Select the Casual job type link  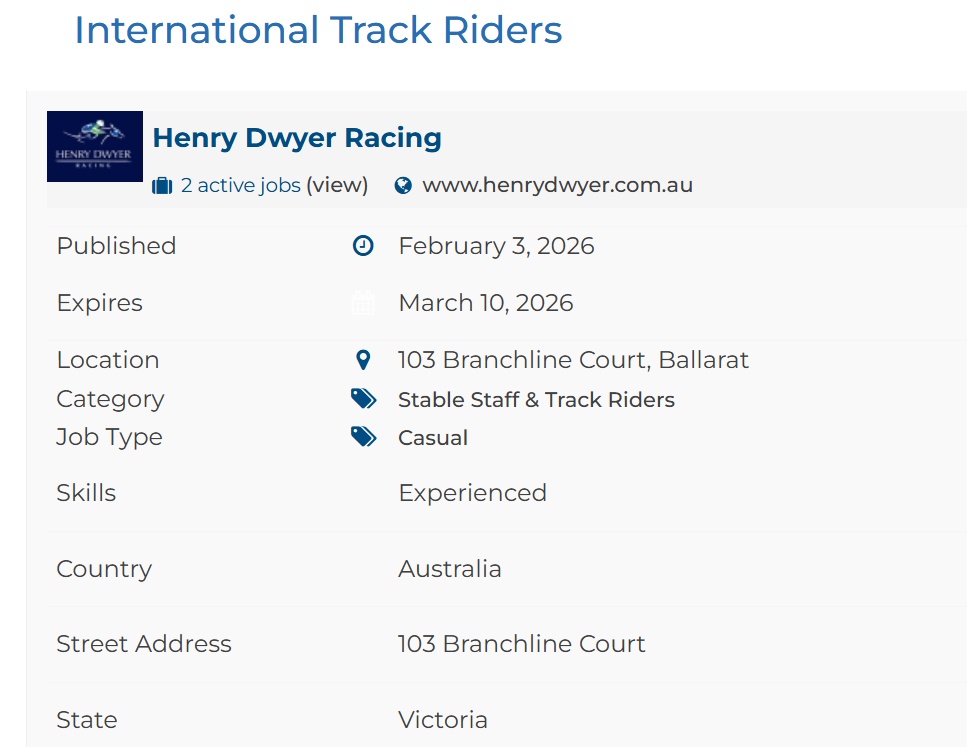point(433,438)
